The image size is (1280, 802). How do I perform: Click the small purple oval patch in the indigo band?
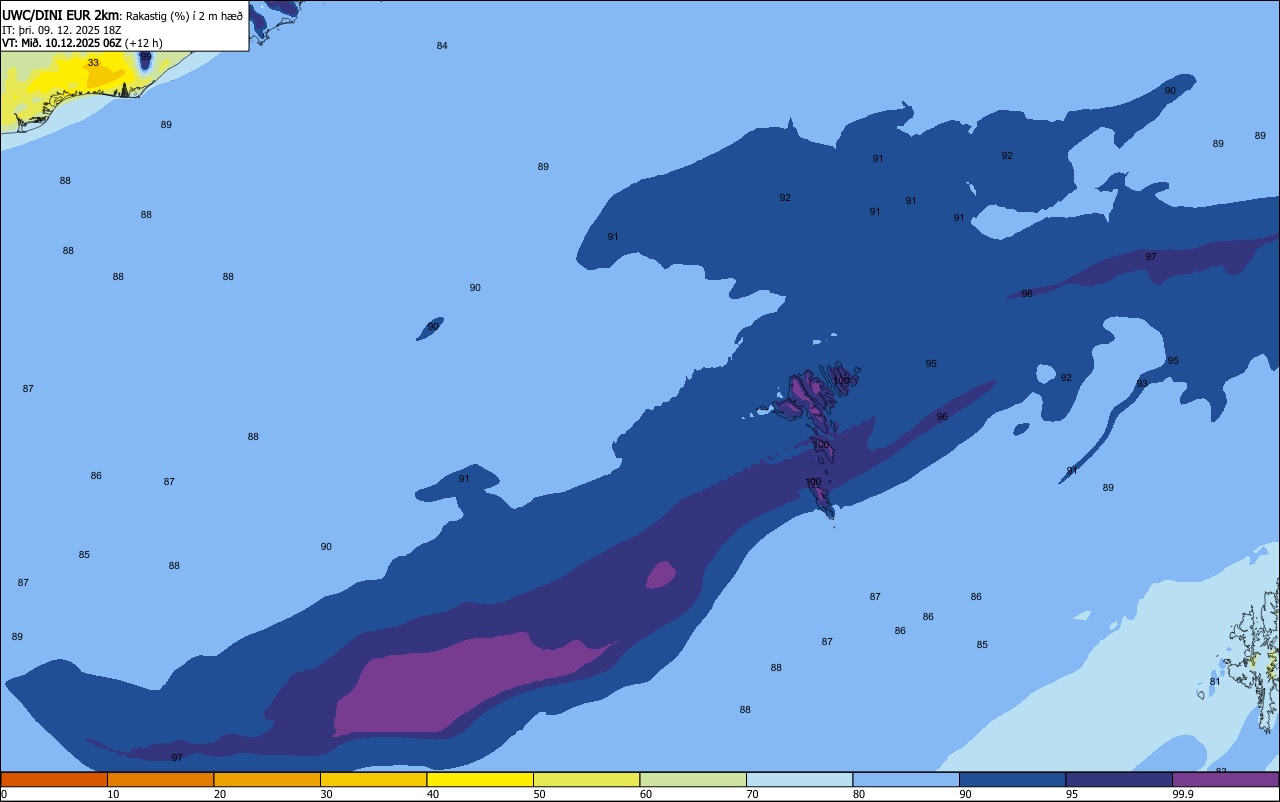(x=660, y=575)
